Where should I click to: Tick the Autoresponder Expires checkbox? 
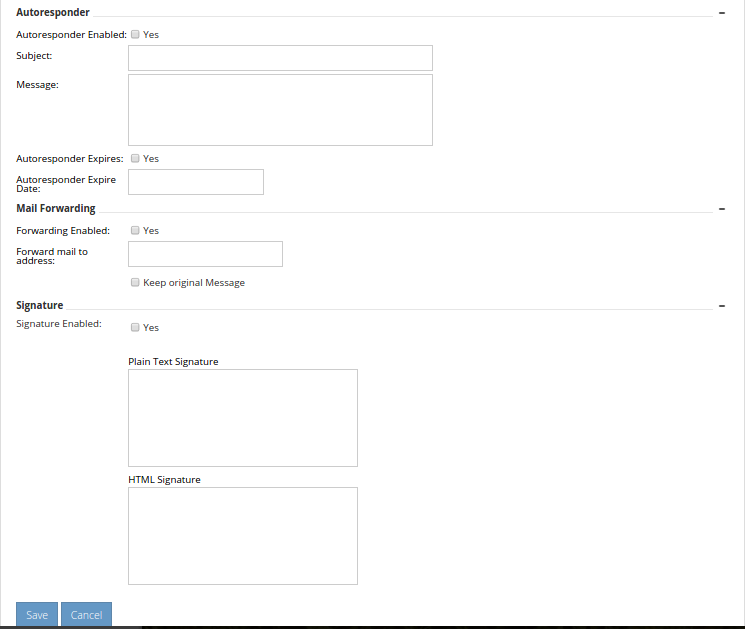tap(135, 158)
